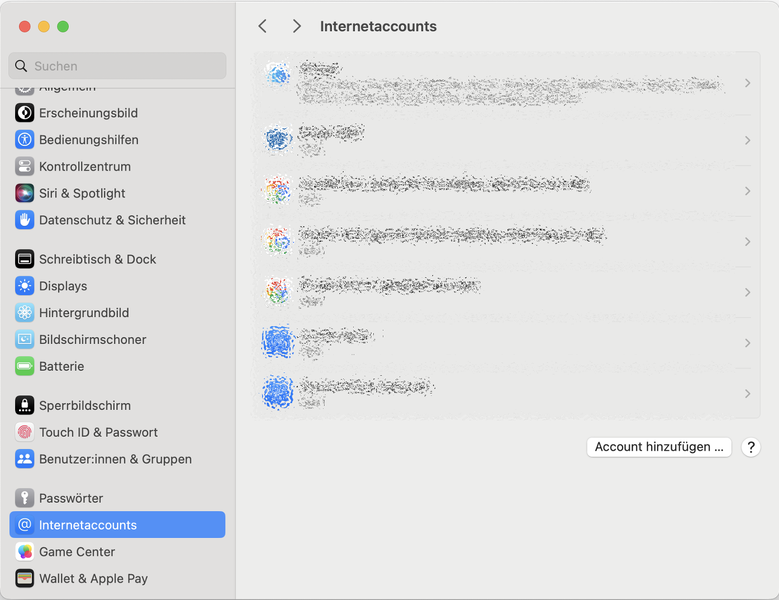This screenshot has width=779, height=600.
Task: Click the Kontrollzentrum icon in sidebar
Action: pyautogui.click(x=25, y=167)
